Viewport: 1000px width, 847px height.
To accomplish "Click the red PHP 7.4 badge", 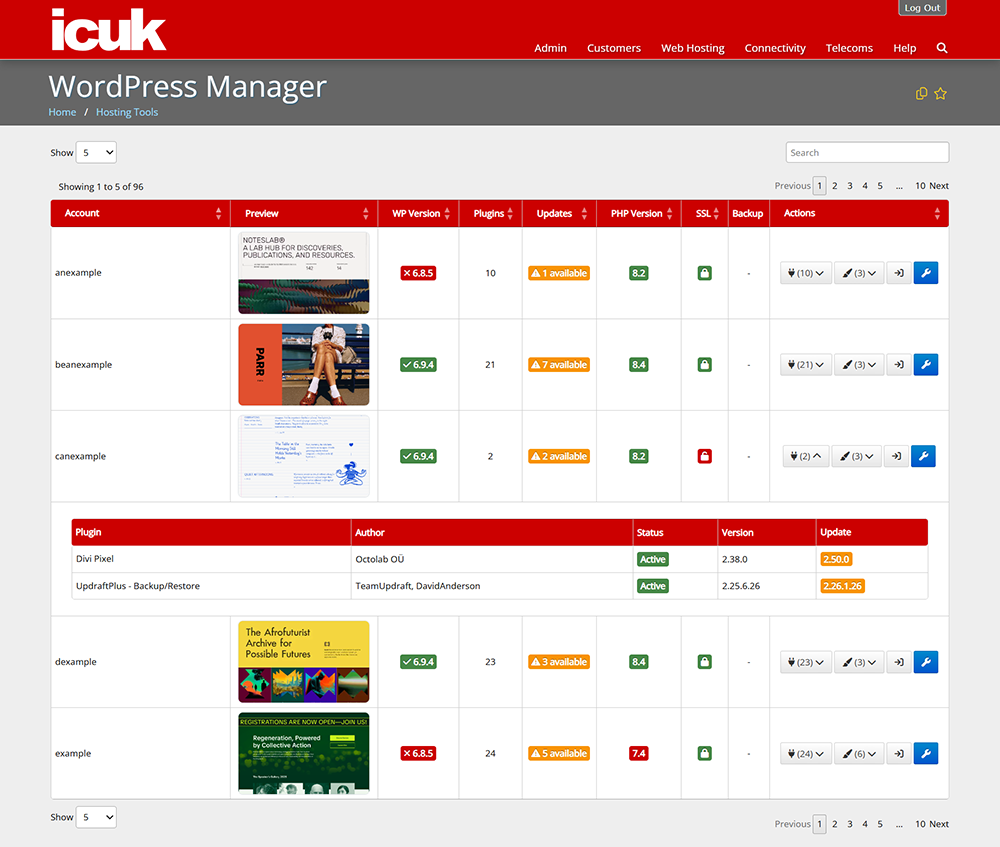I will [638, 753].
